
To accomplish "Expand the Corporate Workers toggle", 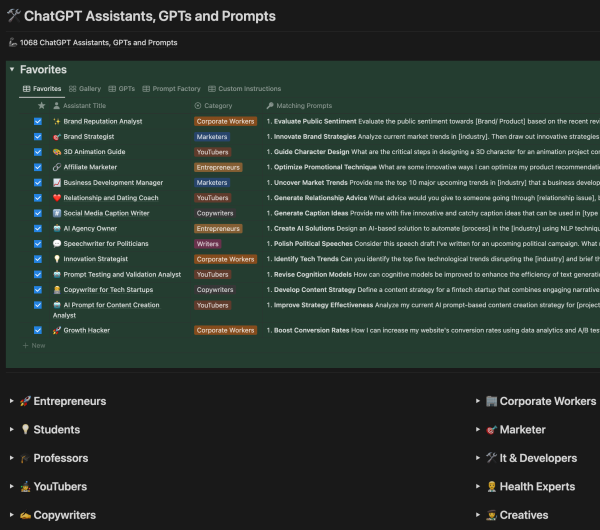I will tap(478, 401).
